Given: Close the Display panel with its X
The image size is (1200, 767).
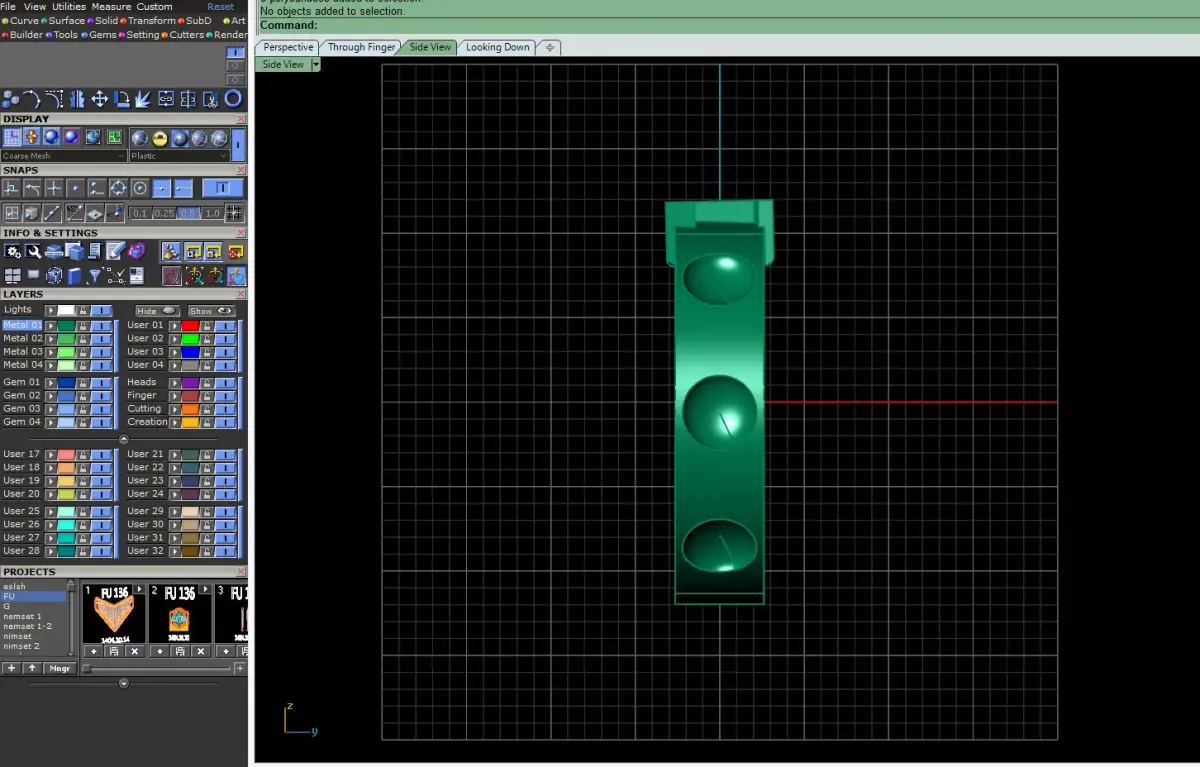Looking at the screenshot, I should click(x=240, y=119).
